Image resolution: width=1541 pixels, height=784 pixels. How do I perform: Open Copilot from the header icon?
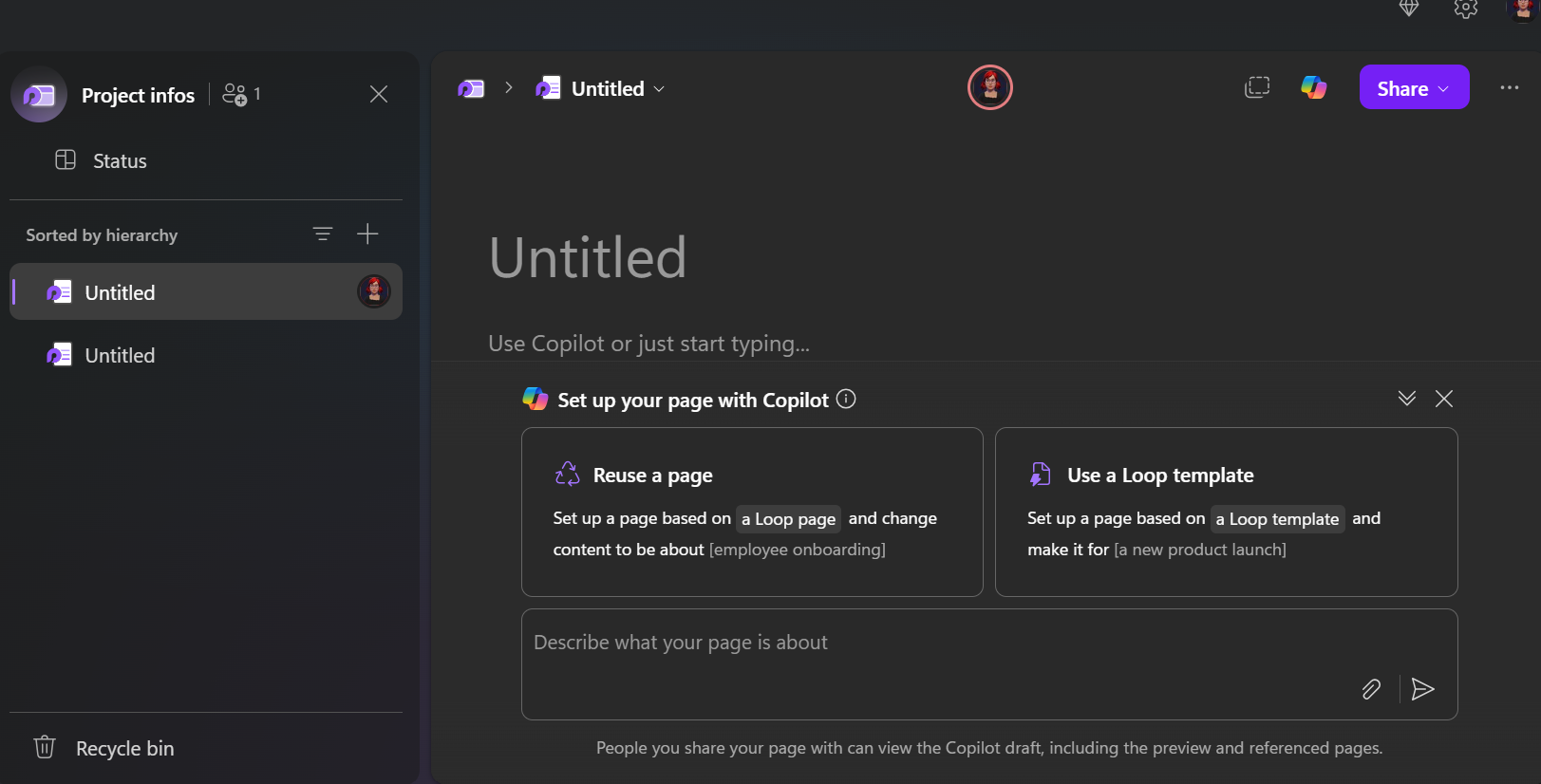click(1314, 87)
